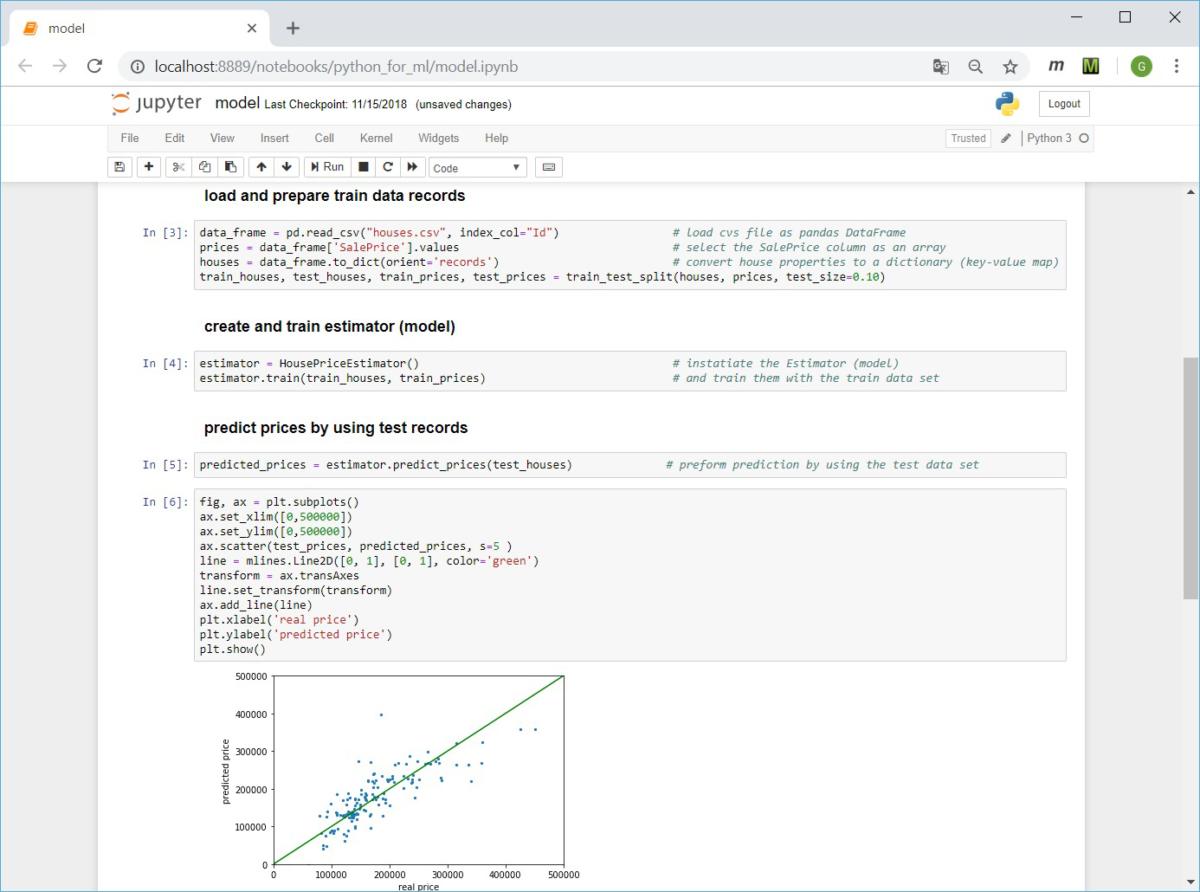Click heading create and train estimator (model)
The height and width of the screenshot is (892, 1200).
click(329, 327)
